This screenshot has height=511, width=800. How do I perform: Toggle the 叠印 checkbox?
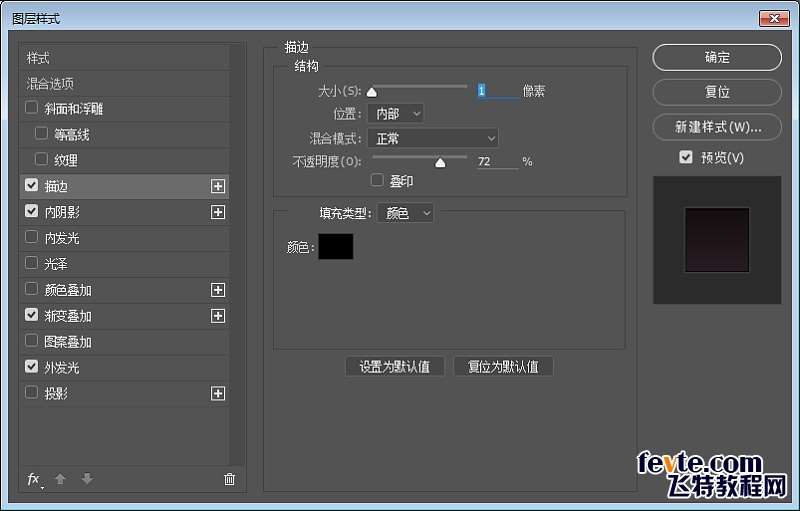[x=377, y=180]
